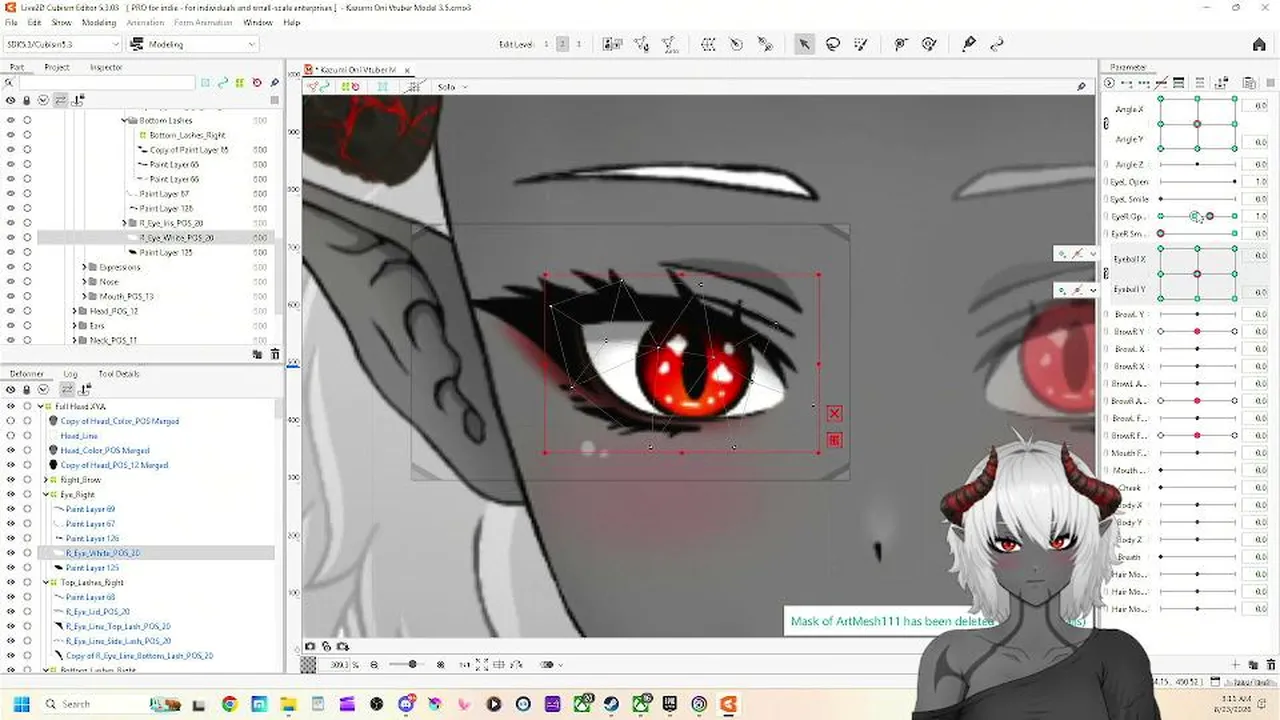The image size is (1280, 720).
Task: Toggle lock circle for Right_Brow deformer
Action: click(x=27, y=480)
